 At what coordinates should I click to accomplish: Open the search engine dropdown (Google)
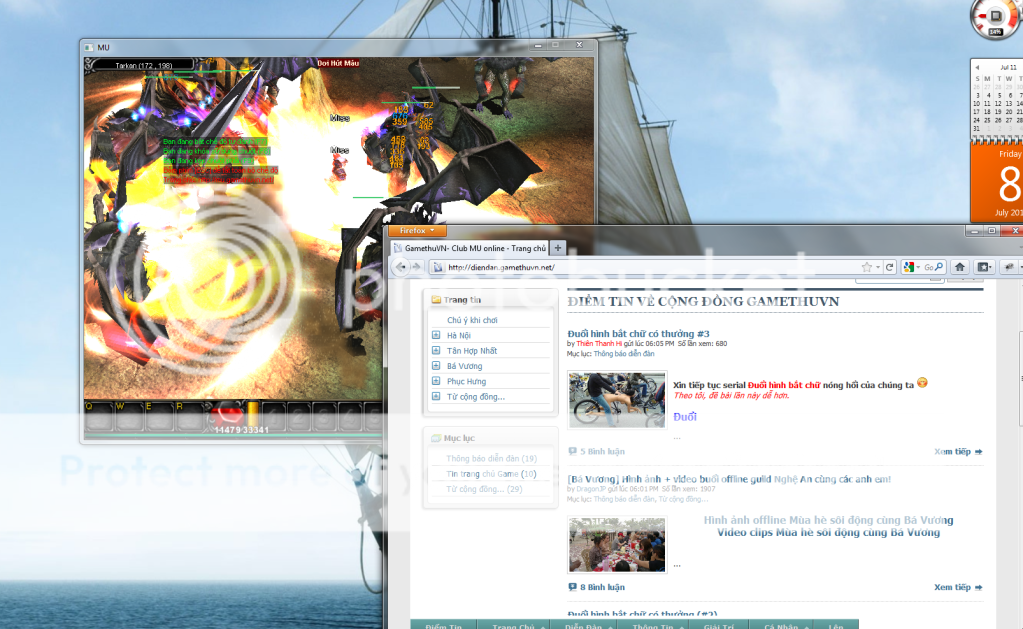click(x=910, y=267)
